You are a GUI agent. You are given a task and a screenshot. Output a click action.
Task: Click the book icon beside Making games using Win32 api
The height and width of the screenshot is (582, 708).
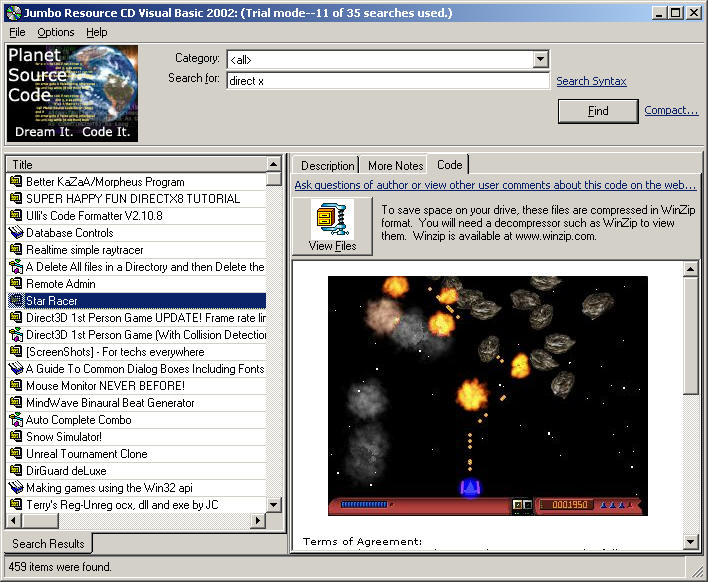pos(16,488)
